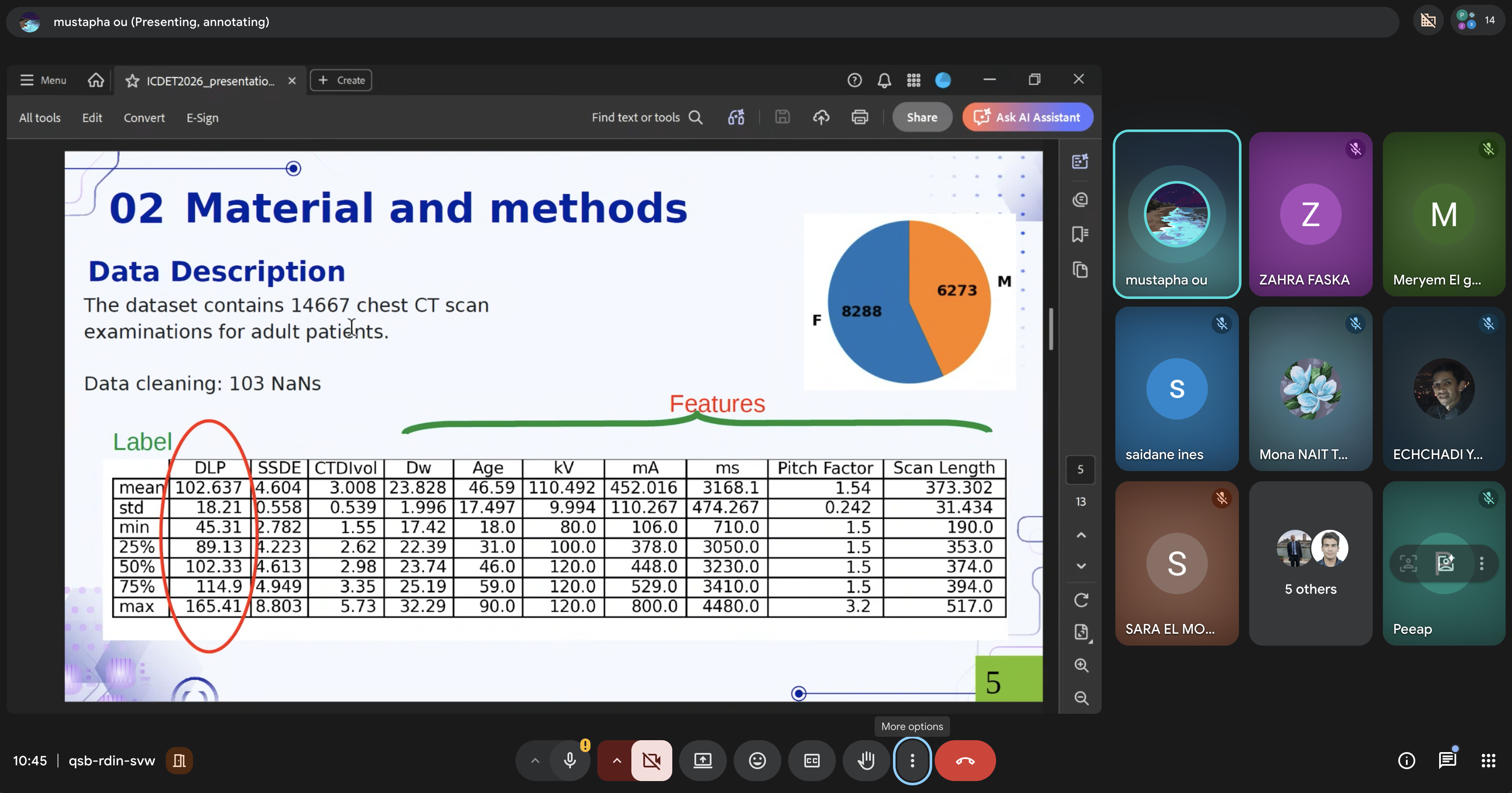Open audio settings chevron beside microphone

tap(535, 761)
